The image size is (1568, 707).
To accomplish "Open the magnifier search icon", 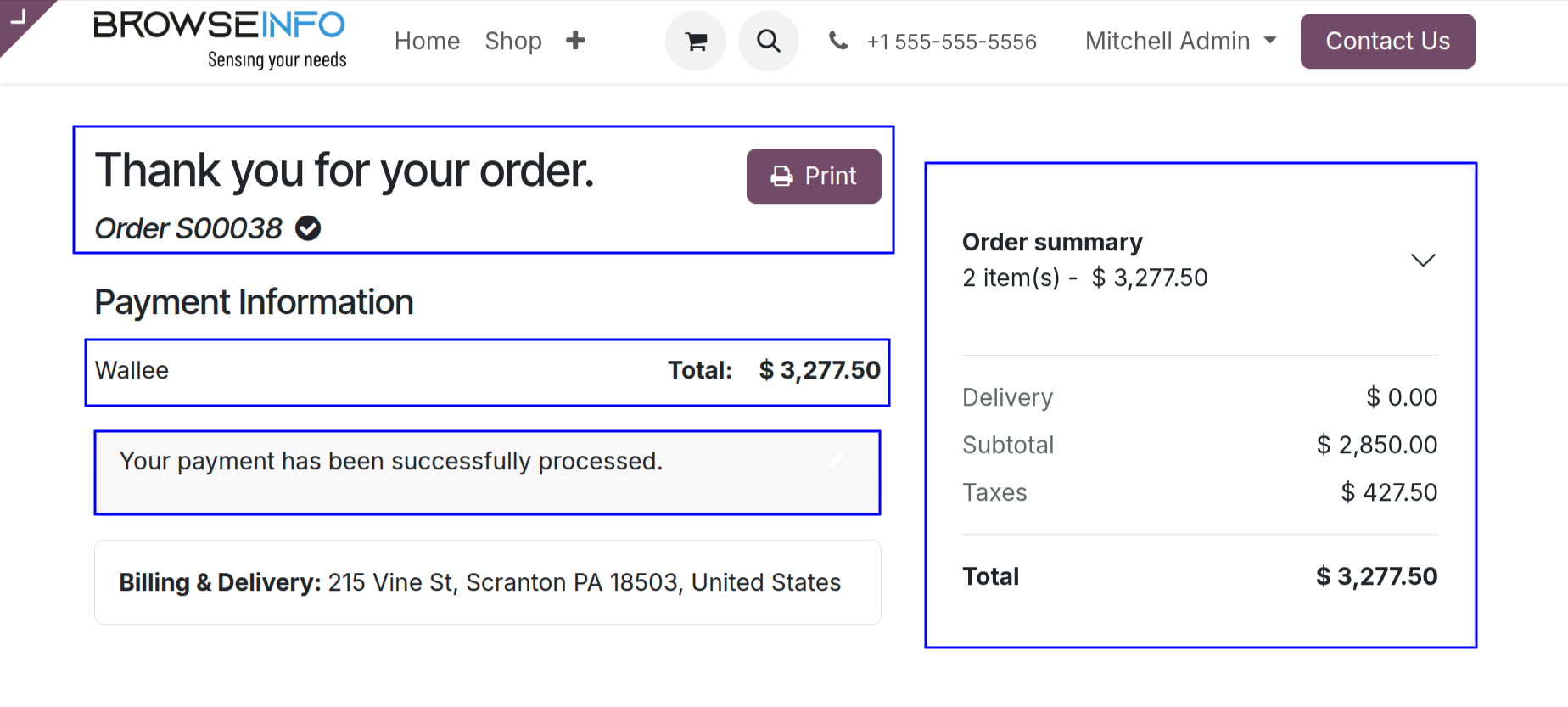I will tap(769, 41).
